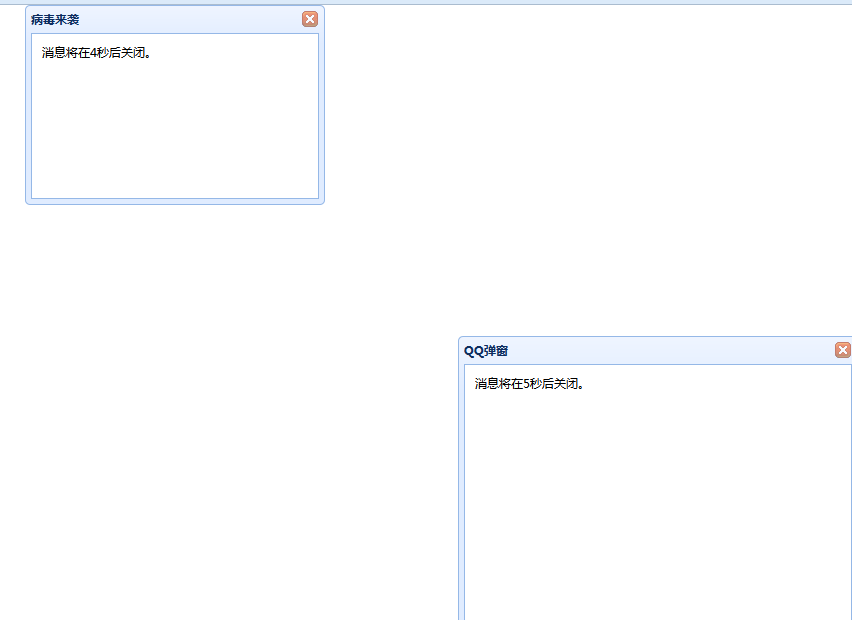This screenshot has height=620, width=852.
Task: Close the QQ弹窗 popup window
Action: 843,350
